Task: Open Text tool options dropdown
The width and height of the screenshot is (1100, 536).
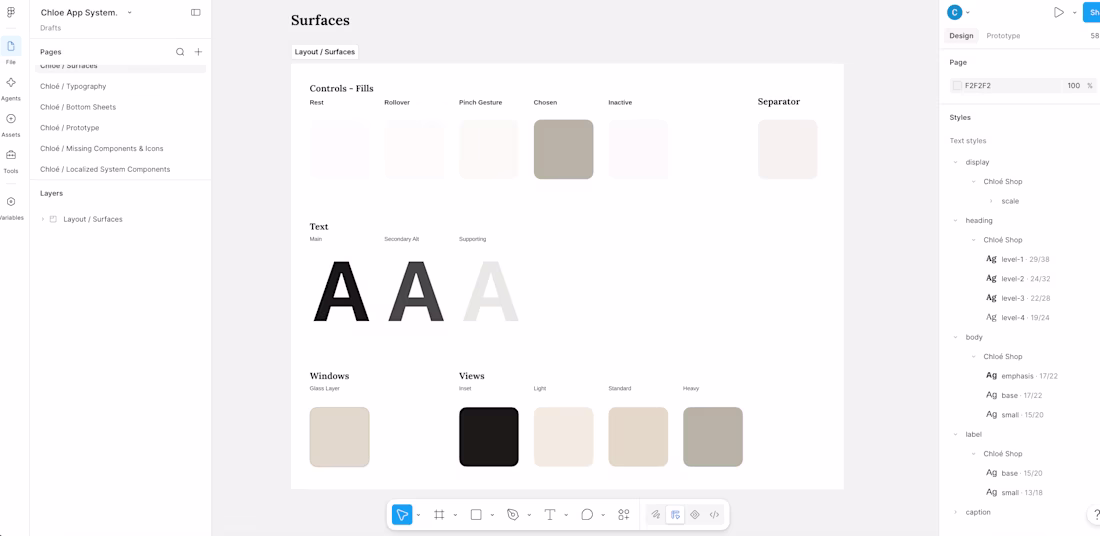Action: point(566,515)
